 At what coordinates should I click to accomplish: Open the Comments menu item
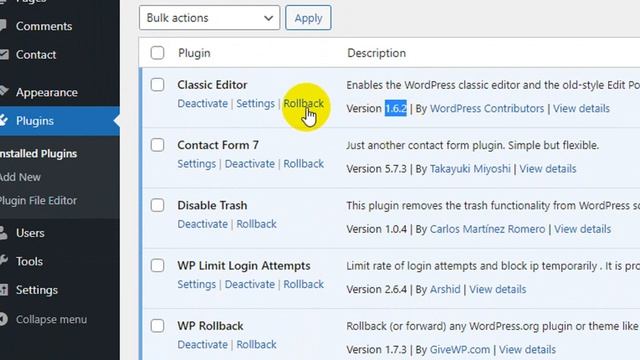[x=44, y=26]
